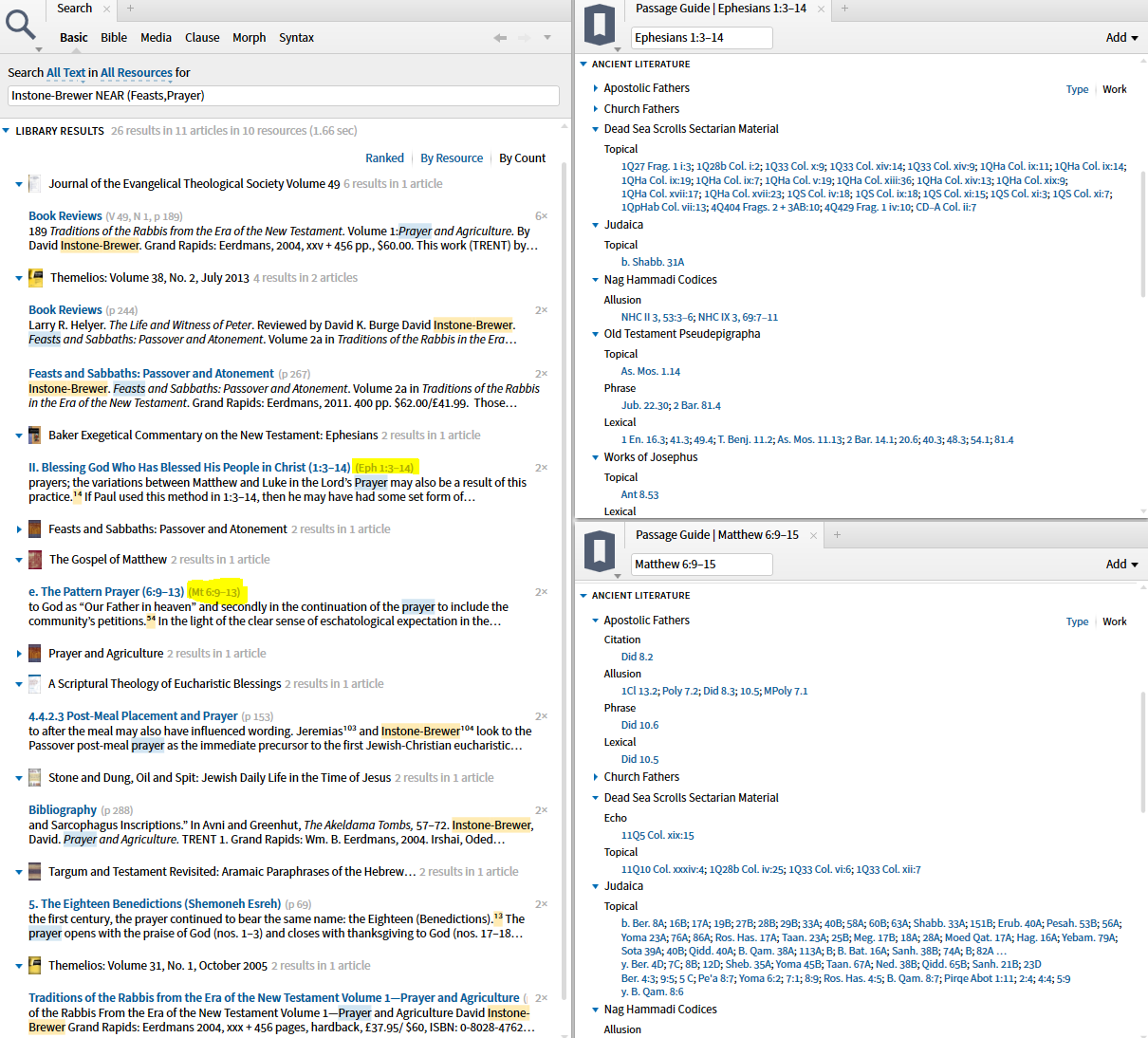Open the Add menu in the Matthew guide

1121,565
